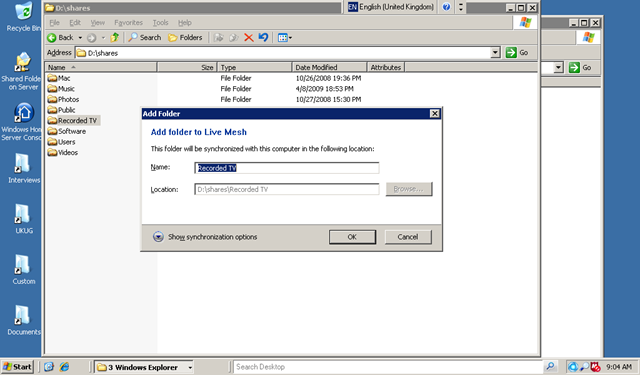Click the red Delete X icon
Viewport: 640px width, 375px height.
[x=249, y=38]
